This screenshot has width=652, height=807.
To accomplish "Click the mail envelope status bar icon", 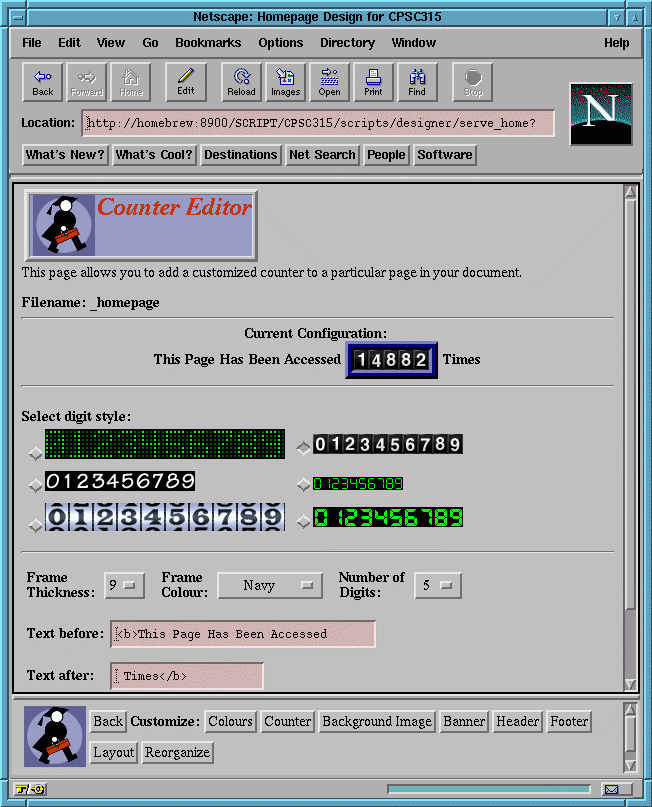I will [611, 789].
